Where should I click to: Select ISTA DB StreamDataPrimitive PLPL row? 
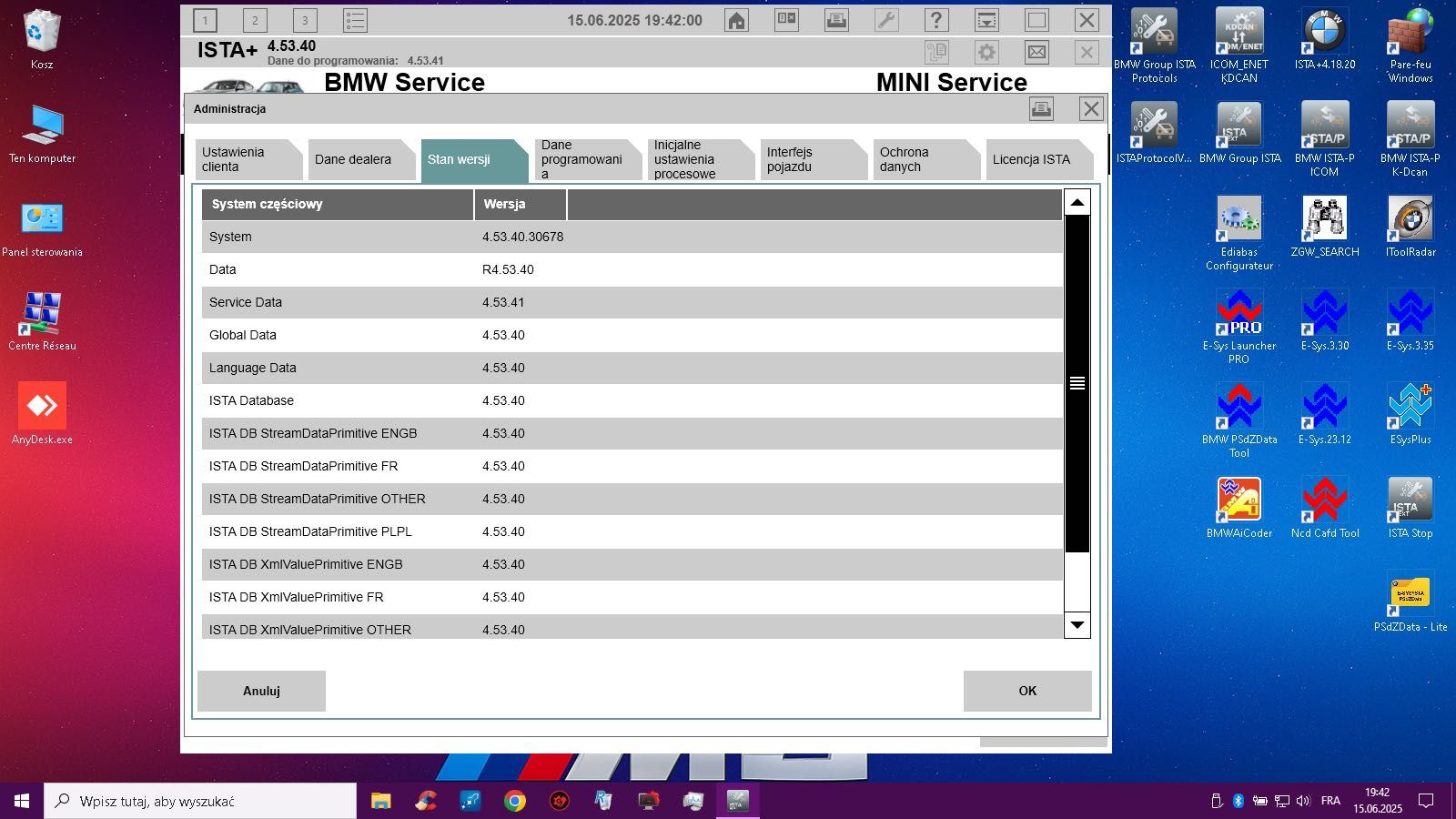(x=632, y=531)
